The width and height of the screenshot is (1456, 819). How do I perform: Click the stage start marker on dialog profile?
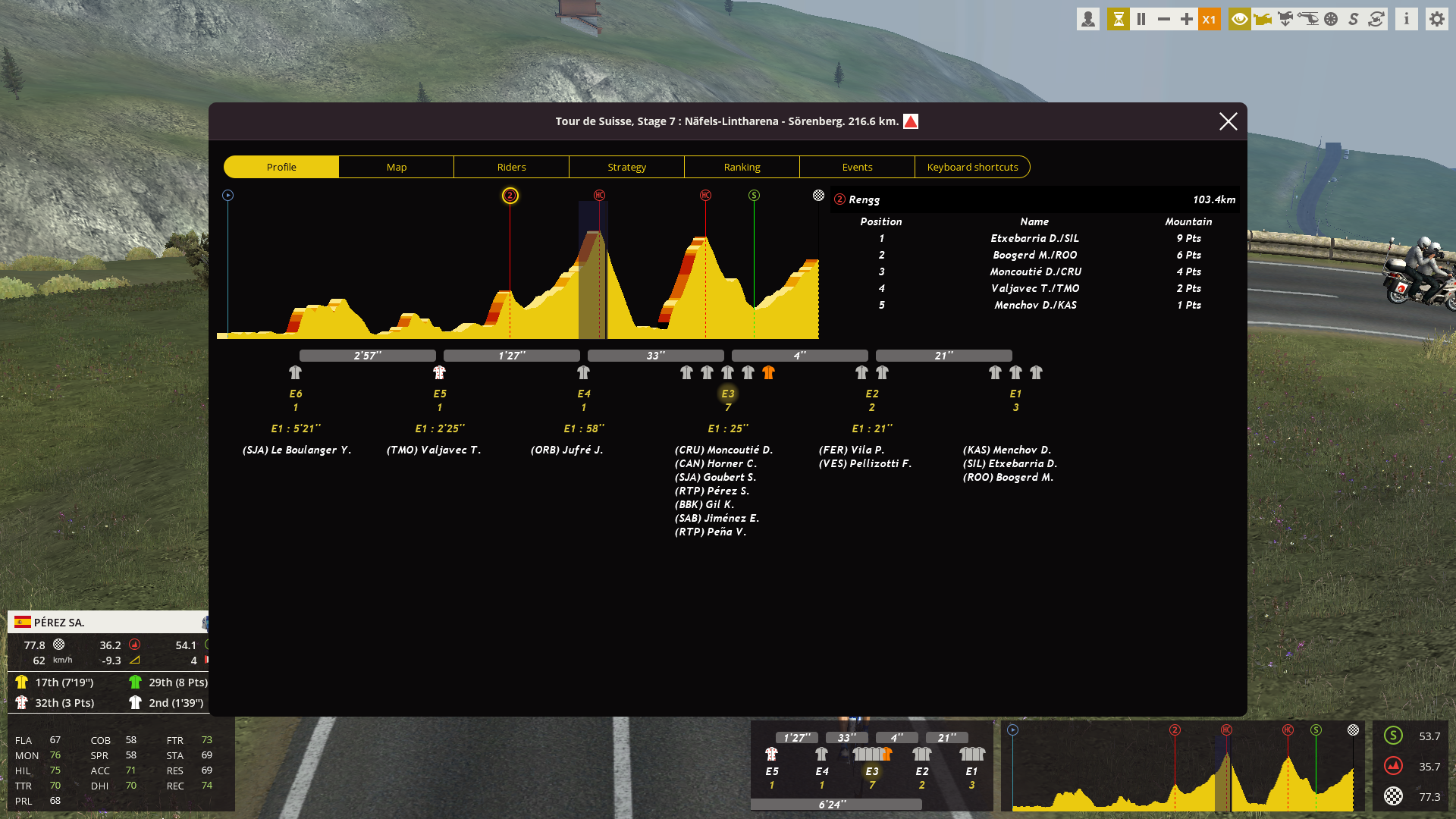pos(227,196)
